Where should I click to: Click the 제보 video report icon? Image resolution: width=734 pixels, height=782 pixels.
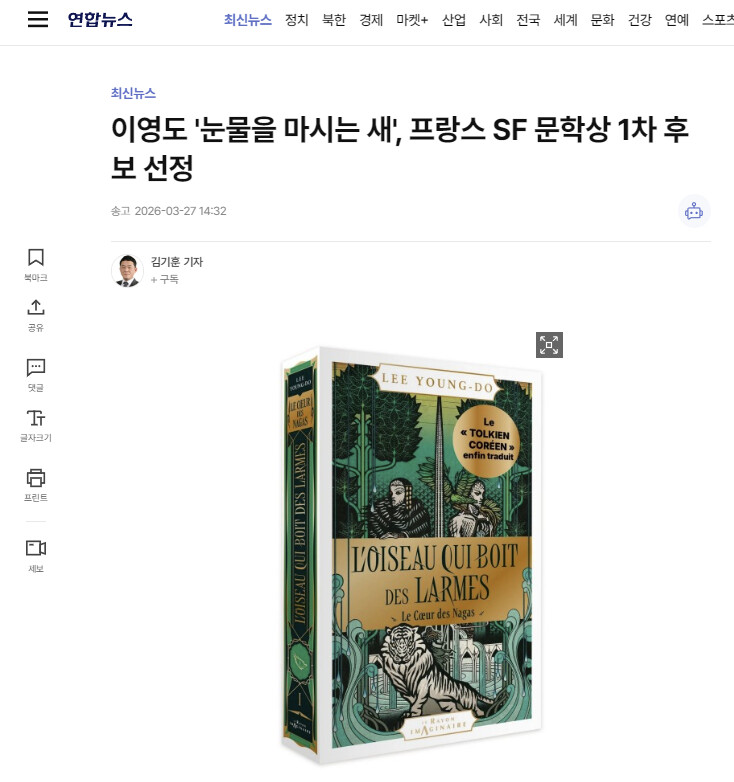(x=35, y=556)
